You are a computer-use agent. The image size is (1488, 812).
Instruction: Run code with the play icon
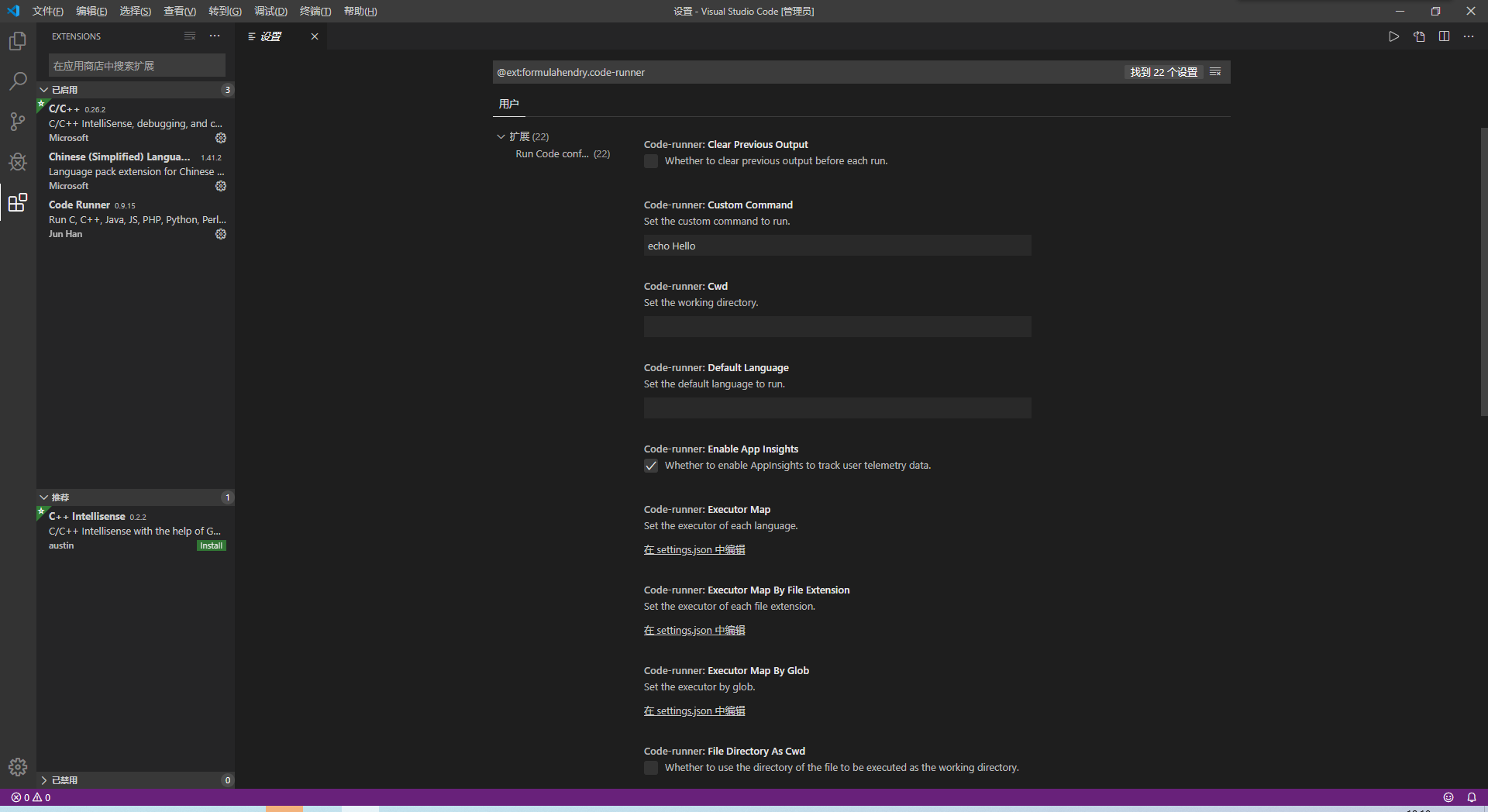(x=1393, y=36)
